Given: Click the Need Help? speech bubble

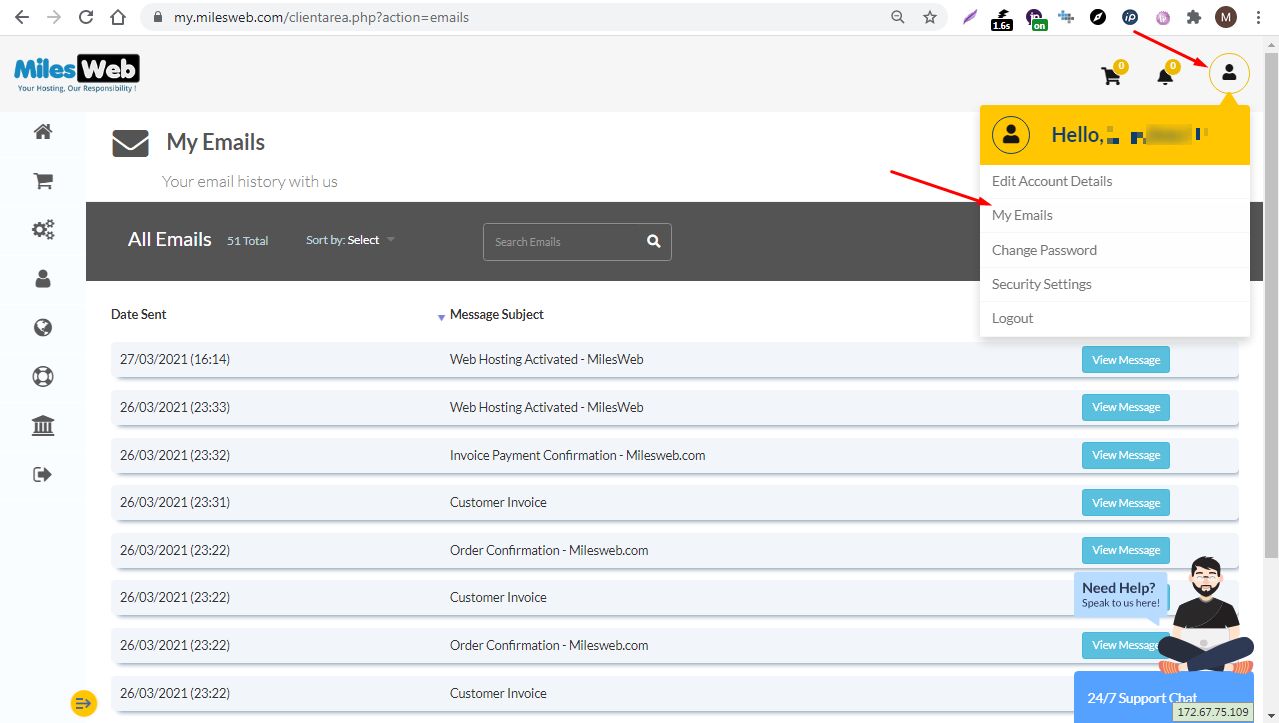Looking at the screenshot, I should (x=1121, y=595).
